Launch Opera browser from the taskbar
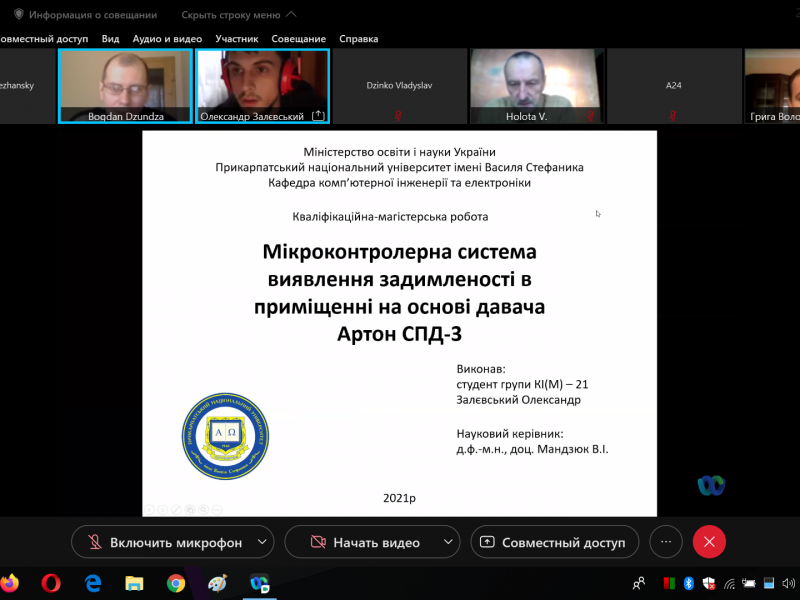 [x=51, y=583]
